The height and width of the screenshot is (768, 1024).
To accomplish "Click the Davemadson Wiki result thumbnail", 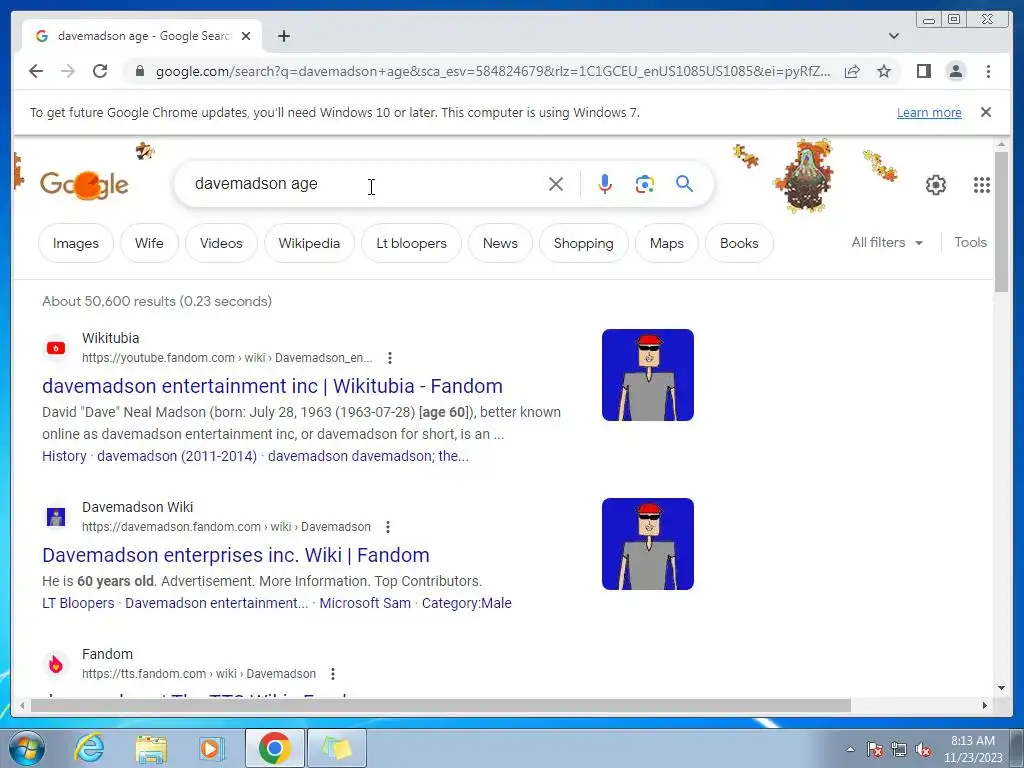I will click(648, 544).
